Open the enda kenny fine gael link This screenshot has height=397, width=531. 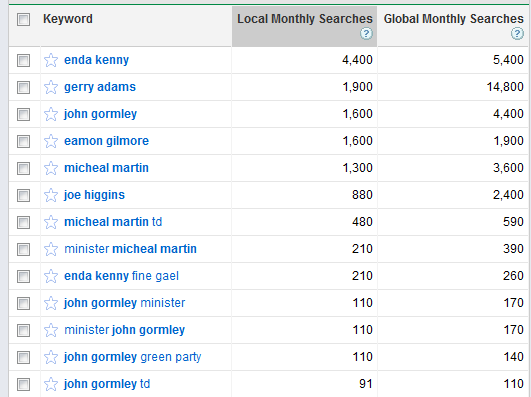coord(121,276)
